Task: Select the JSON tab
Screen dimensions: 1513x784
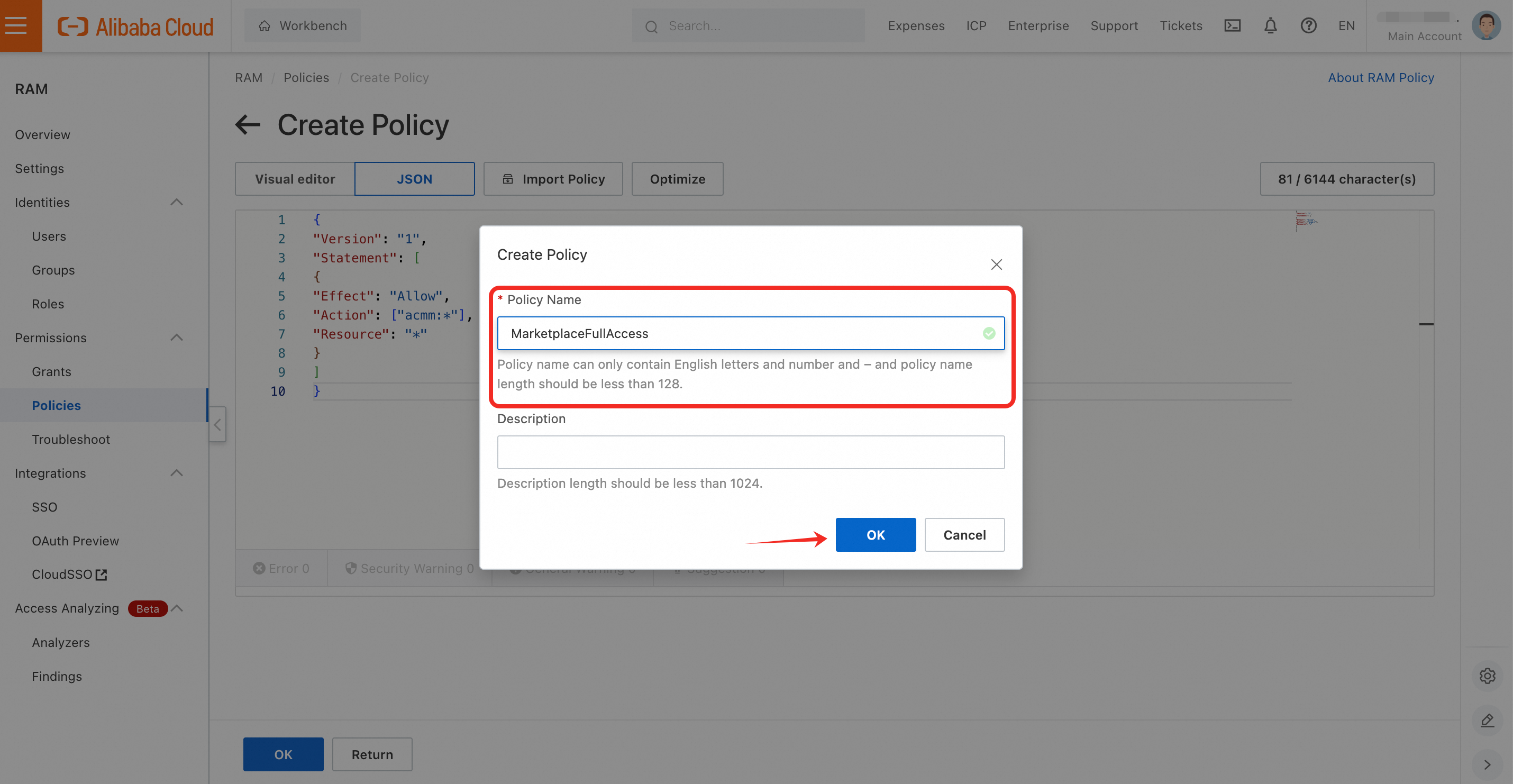Action: click(x=414, y=178)
